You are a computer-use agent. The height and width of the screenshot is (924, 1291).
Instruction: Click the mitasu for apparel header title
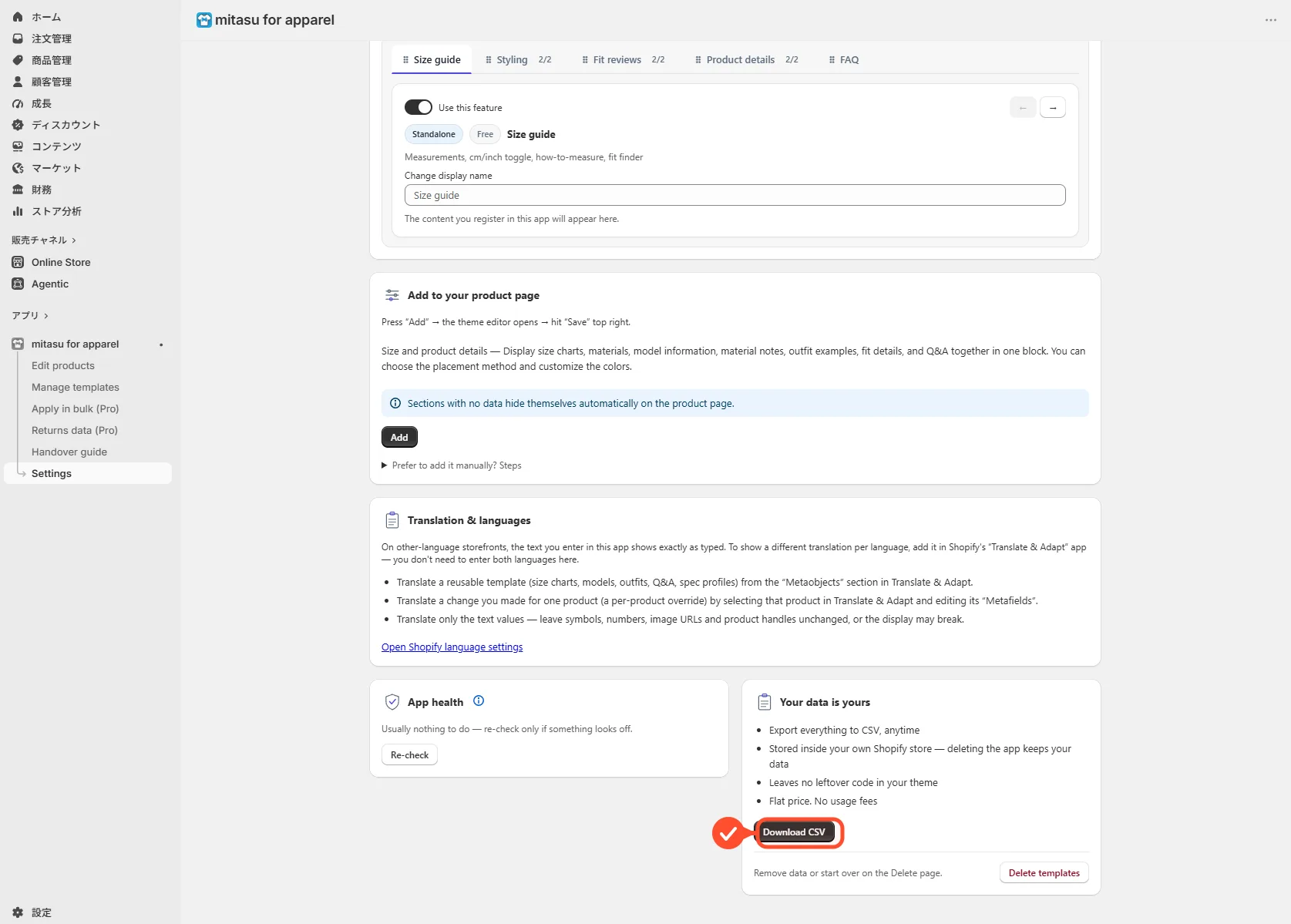274,20
